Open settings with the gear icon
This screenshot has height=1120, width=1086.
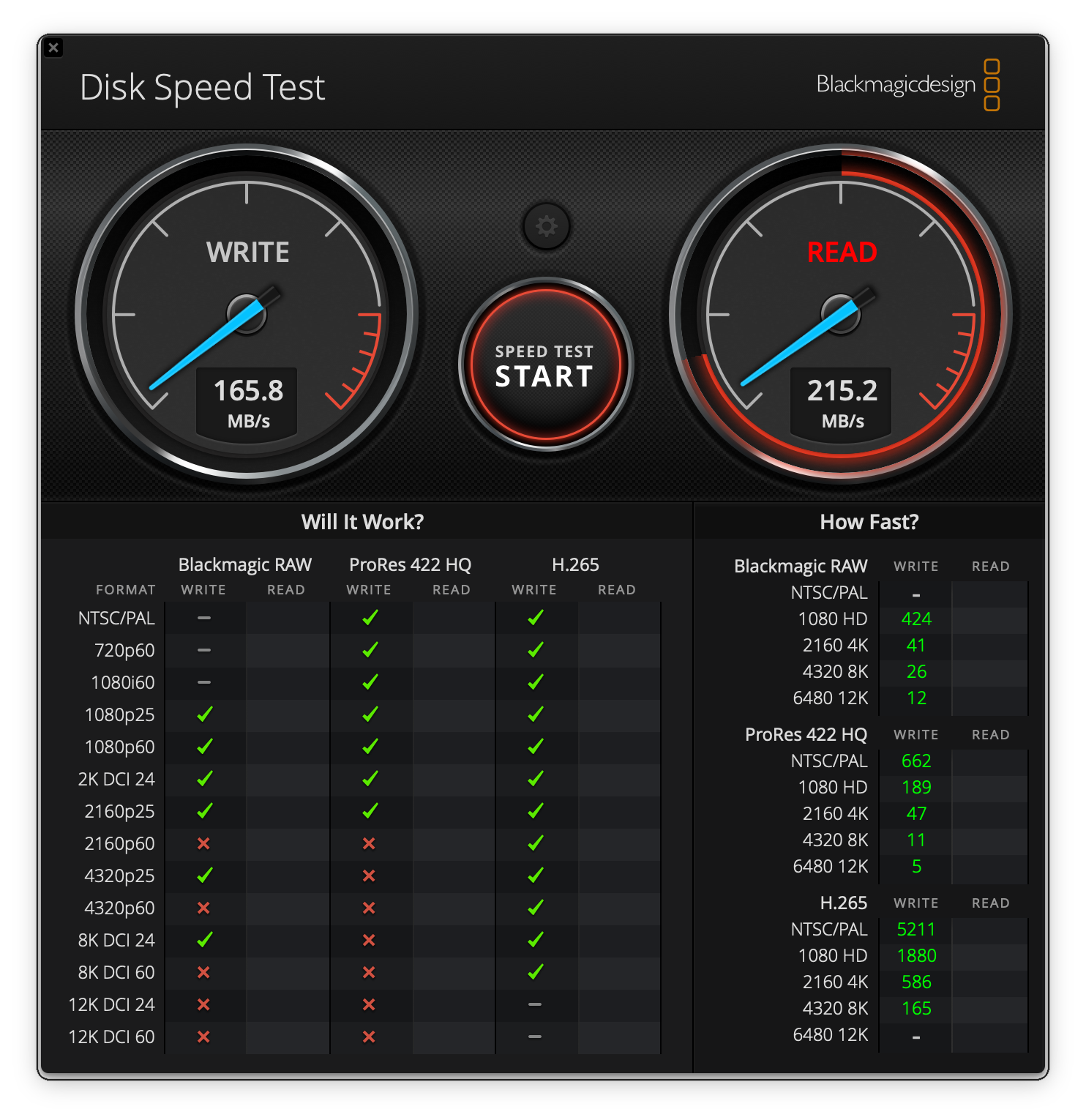pyautogui.click(x=546, y=226)
